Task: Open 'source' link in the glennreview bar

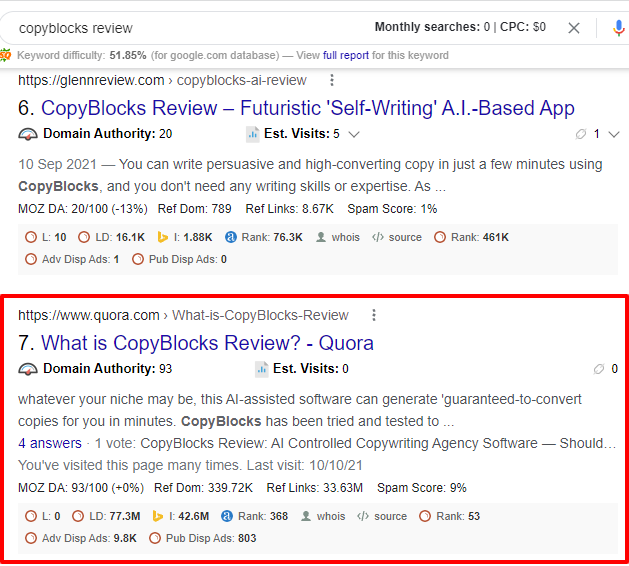Action: point(397,237)
